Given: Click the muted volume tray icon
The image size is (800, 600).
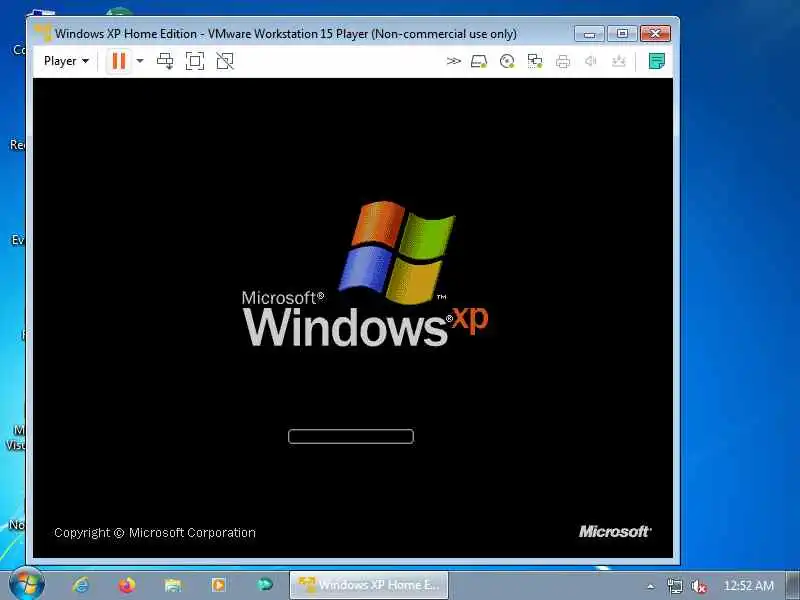Looking at the screenshot, I should point(698,586).
